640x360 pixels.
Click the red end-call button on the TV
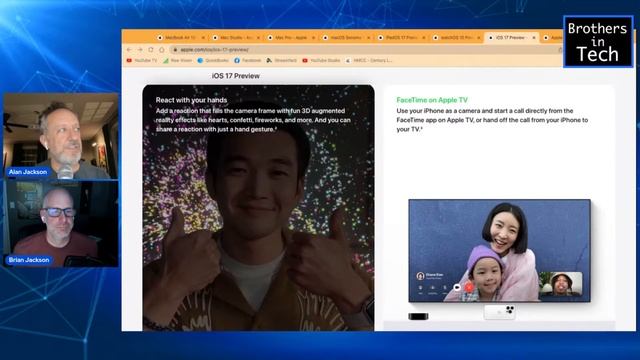pyautogui.click(x=469, y=287)
